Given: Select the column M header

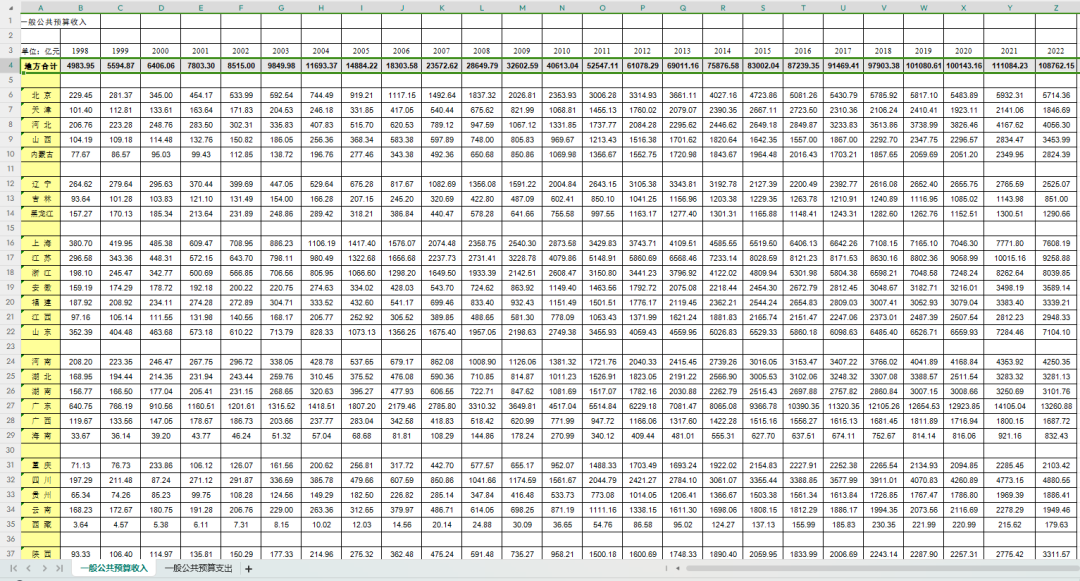Looking at the screenshot, I should [522, 5].
